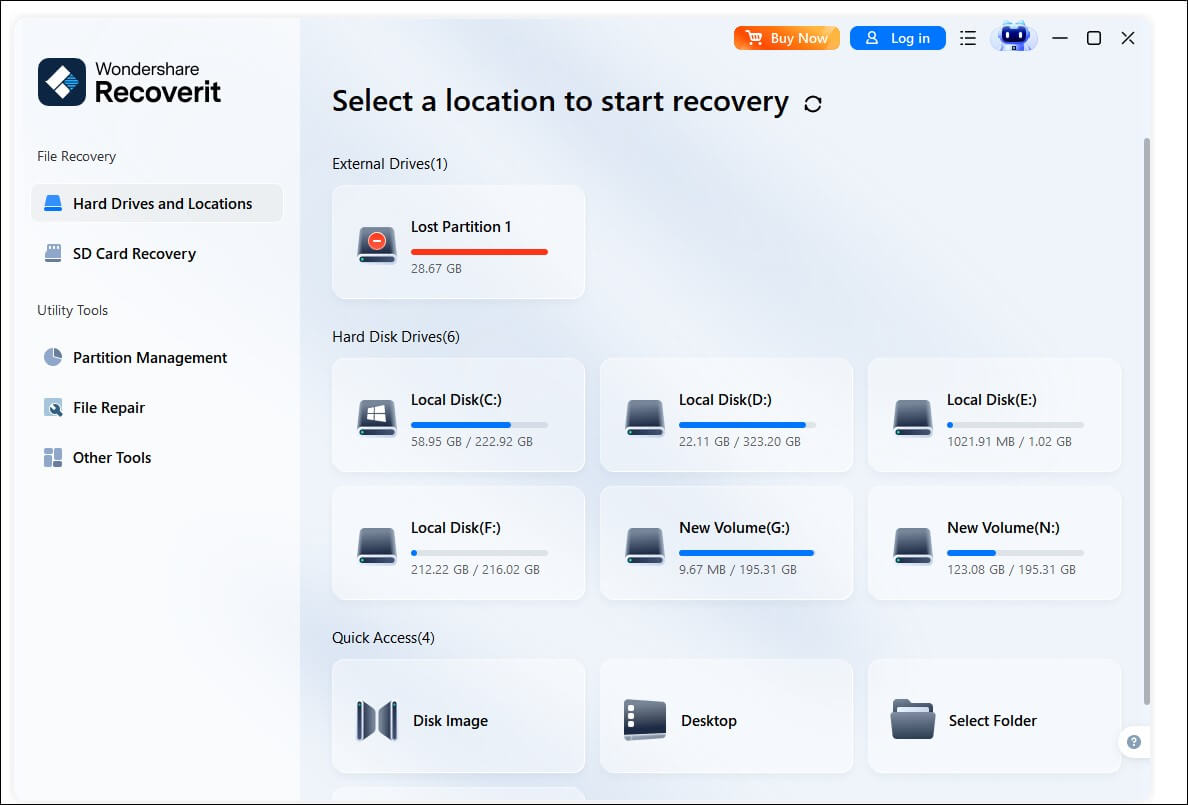Refresh the location list
Image resolution: width=1188 pixels, height=805 pixels.
click(x=813, y=103)
